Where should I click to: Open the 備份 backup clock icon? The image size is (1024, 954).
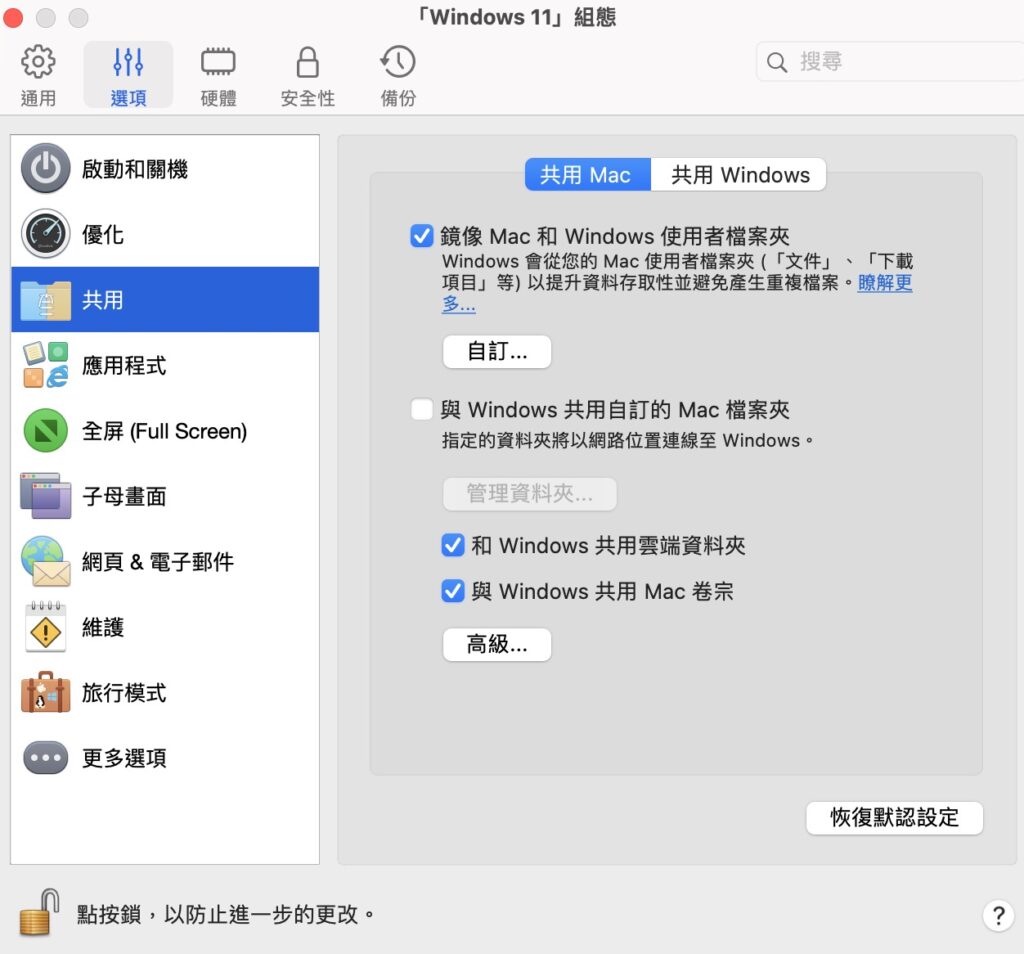click(398, 62)
